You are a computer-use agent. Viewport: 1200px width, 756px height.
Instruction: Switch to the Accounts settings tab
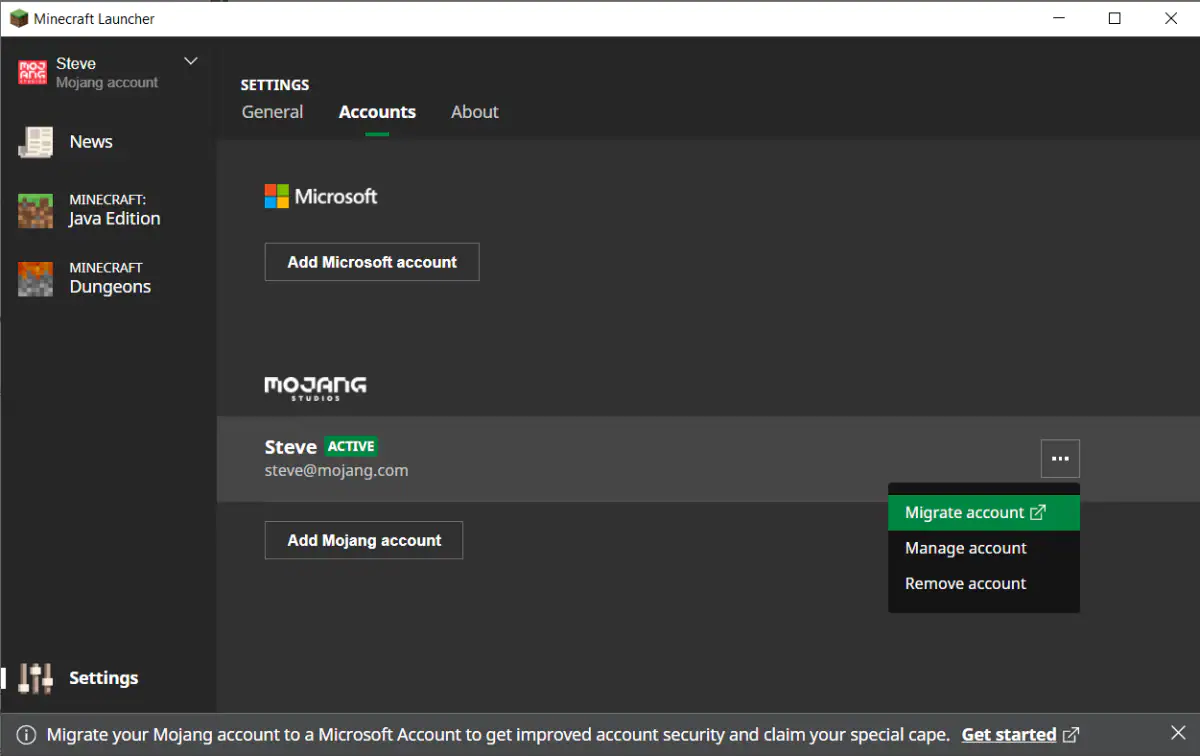click(x=377, y=112)
